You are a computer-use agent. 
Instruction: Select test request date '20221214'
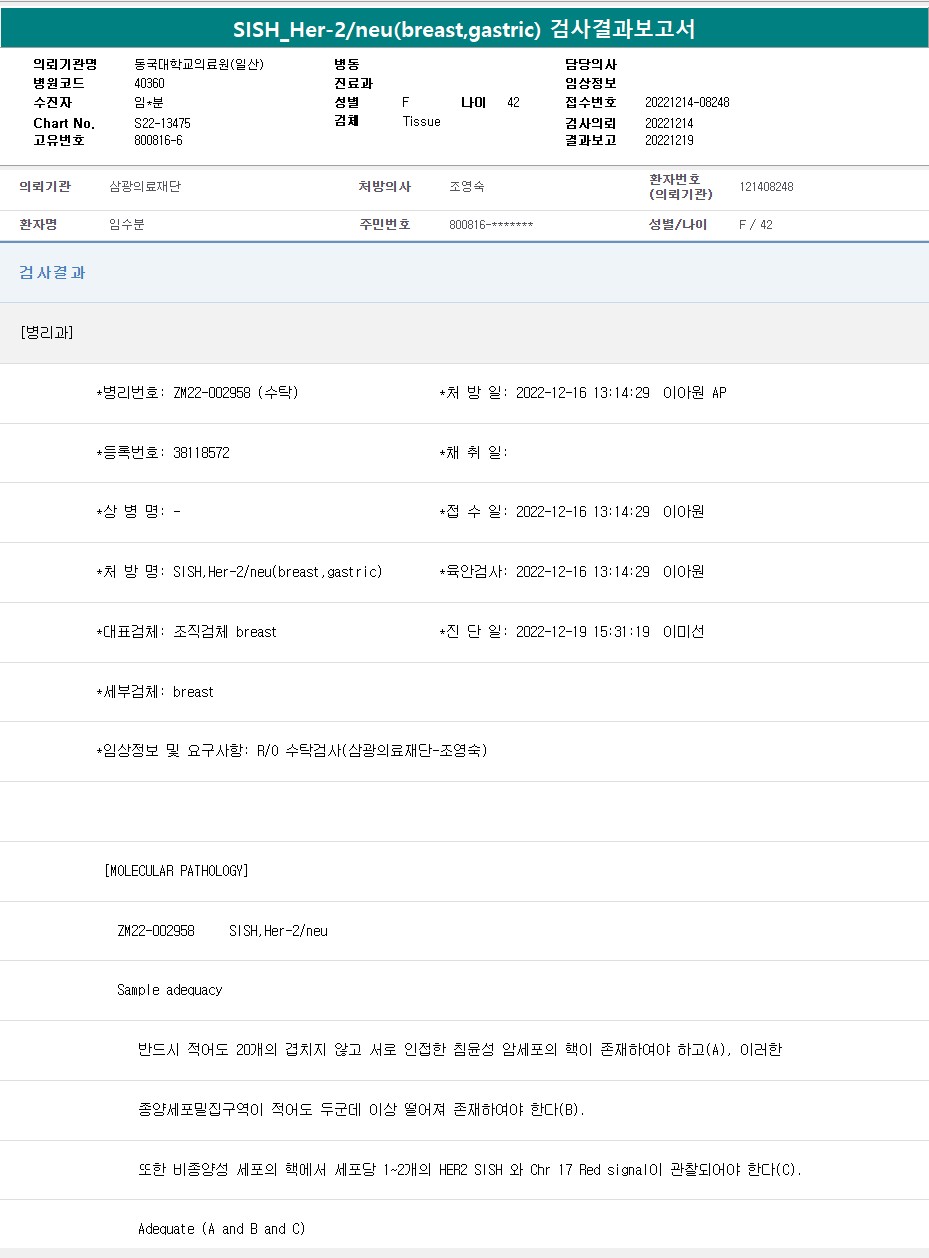[669, 123]
